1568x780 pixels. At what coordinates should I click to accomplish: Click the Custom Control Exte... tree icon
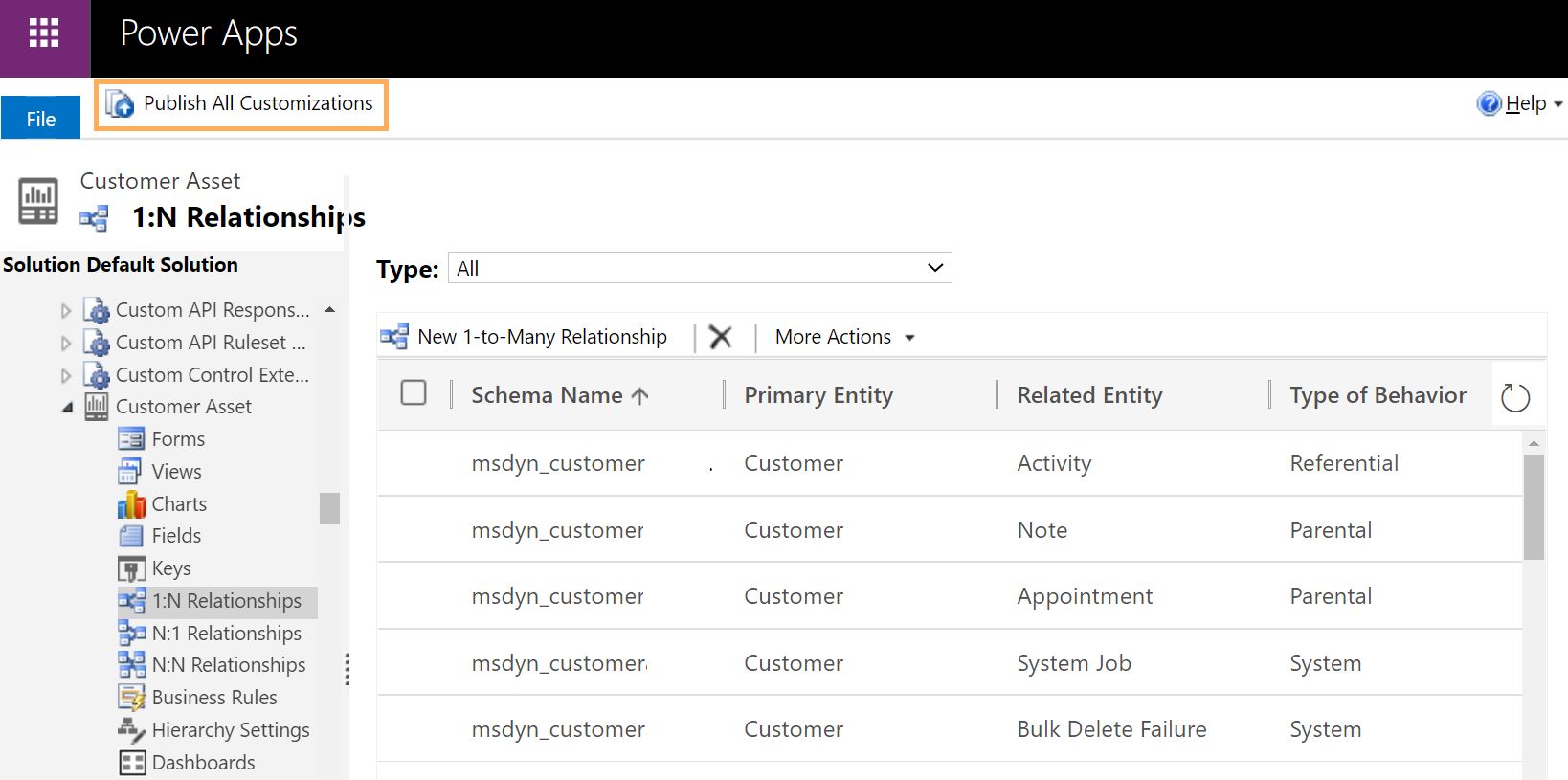97,375
